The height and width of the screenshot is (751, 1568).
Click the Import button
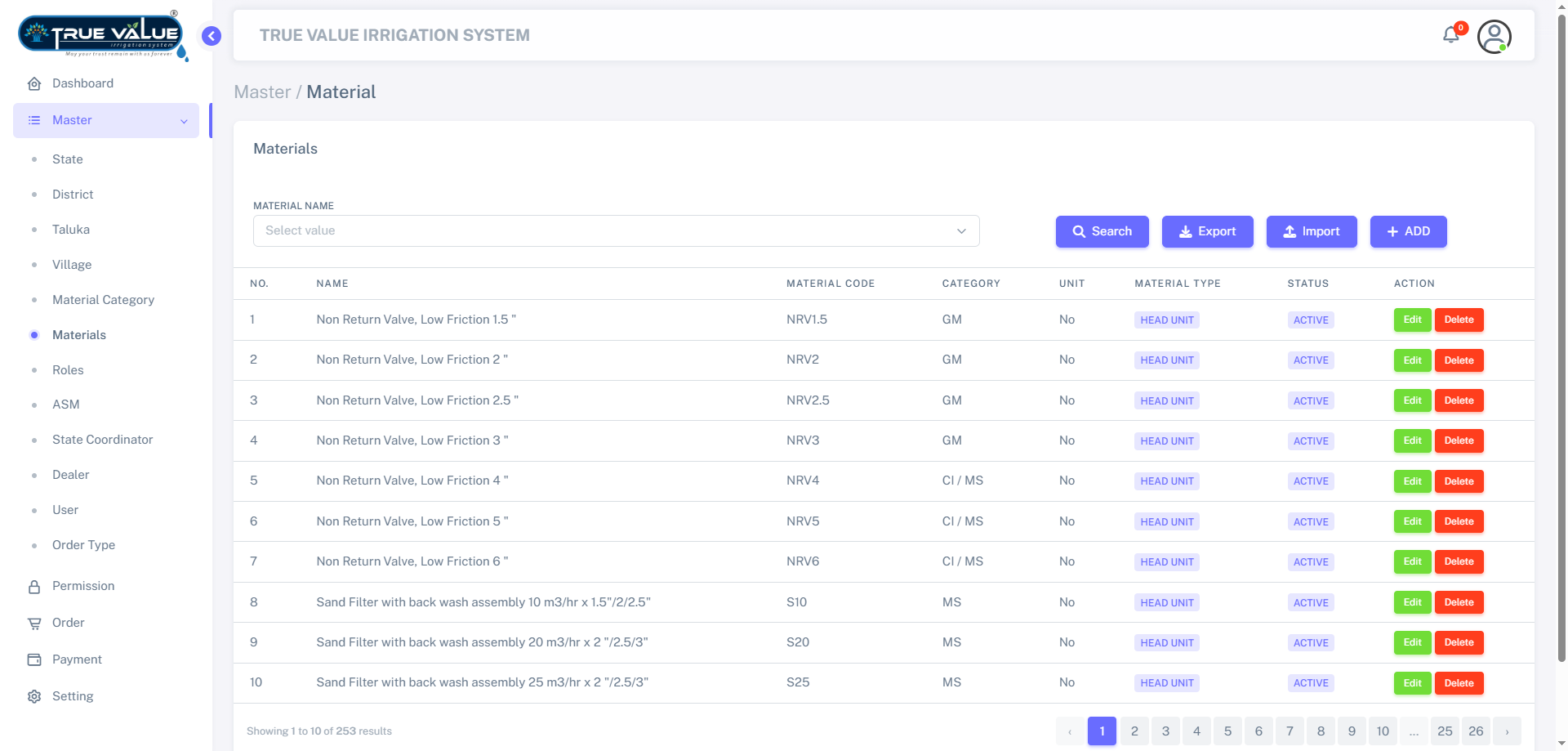click(1311, 231)
